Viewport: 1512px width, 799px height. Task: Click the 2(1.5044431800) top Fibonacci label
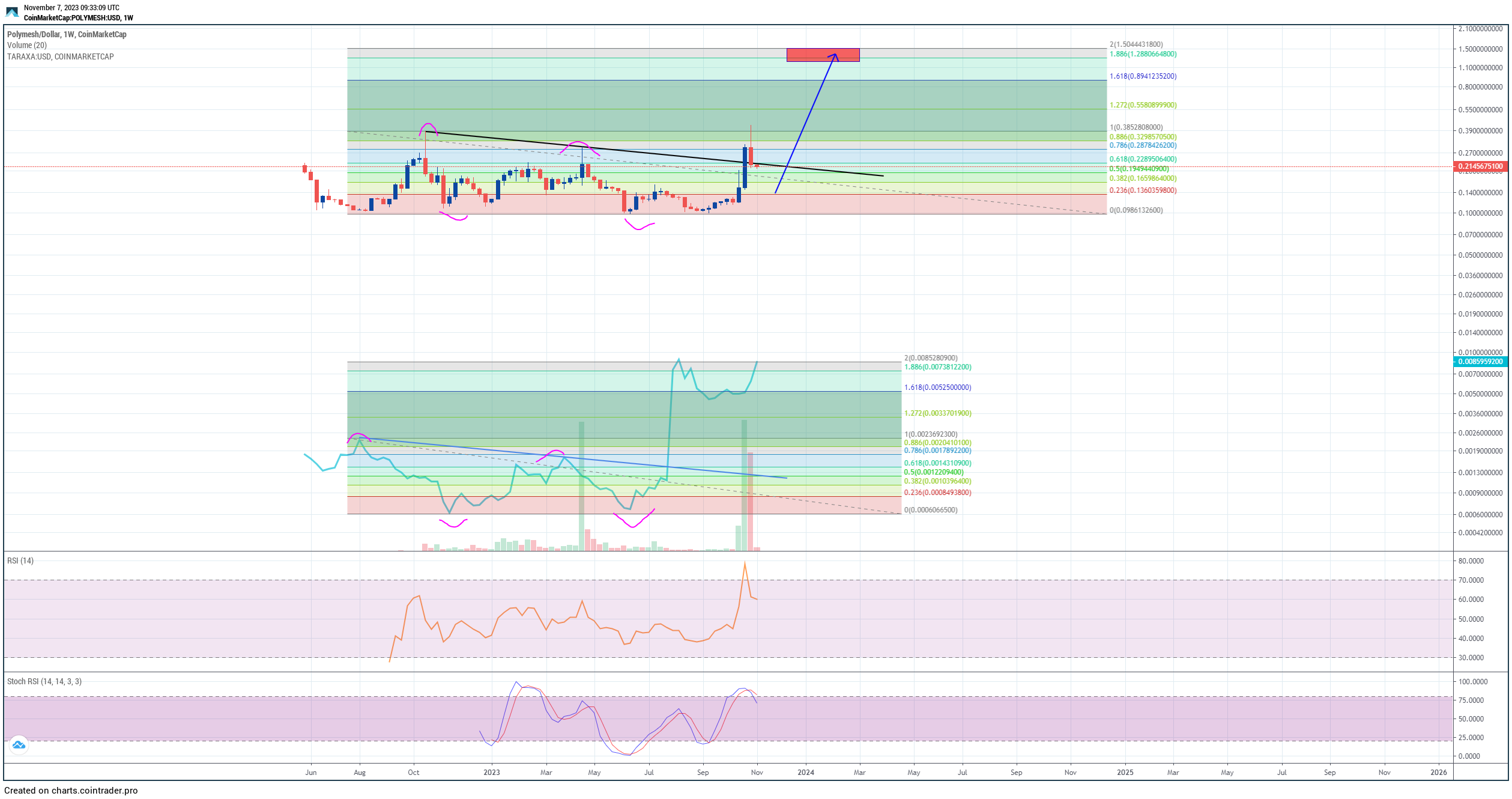pos(1136,44)
